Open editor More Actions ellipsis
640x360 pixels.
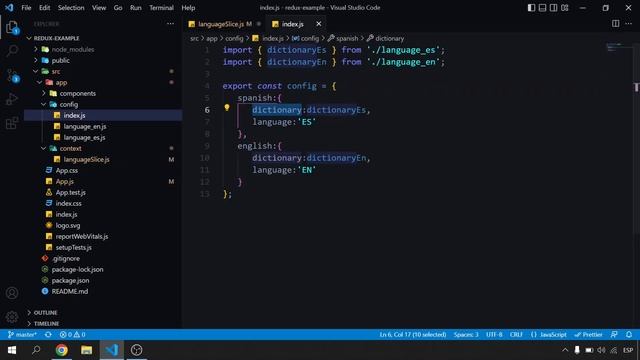(x=628, y=24)
